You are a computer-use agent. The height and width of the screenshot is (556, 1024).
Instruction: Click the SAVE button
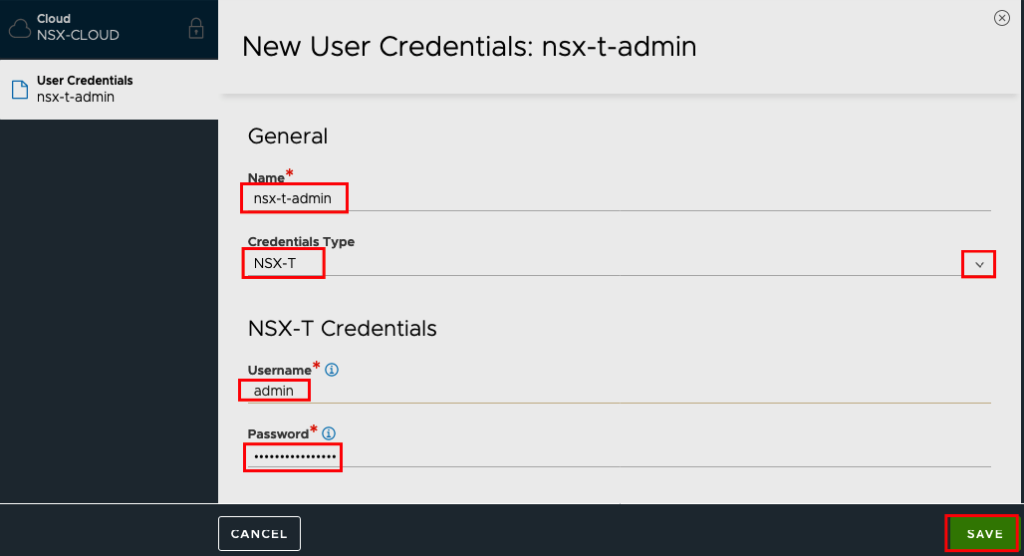[x=983, y=534]
